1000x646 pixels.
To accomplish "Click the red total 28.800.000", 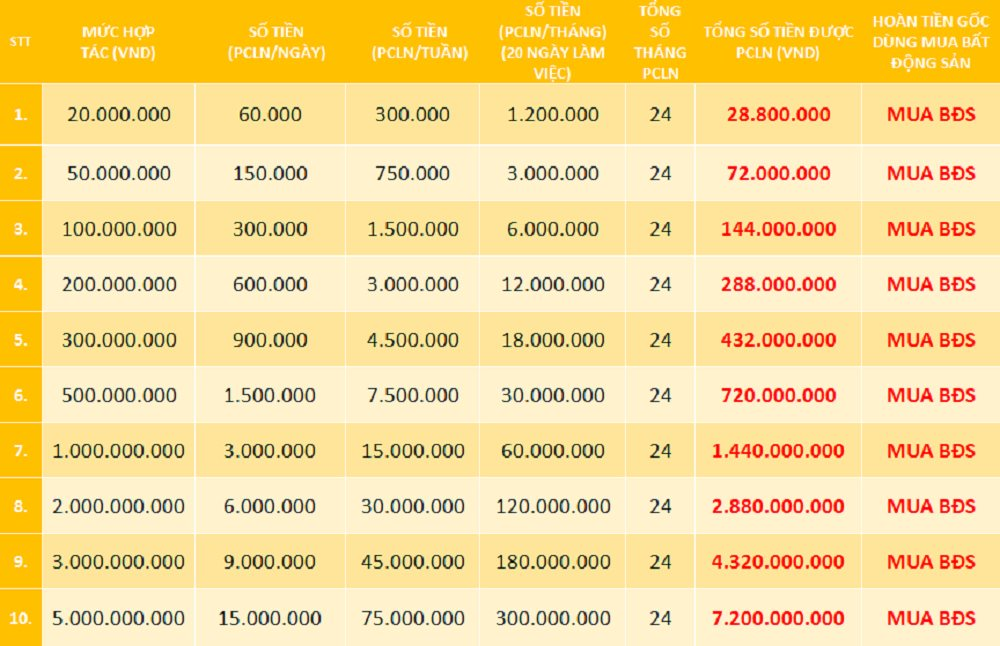I will (x=778, y=114).
